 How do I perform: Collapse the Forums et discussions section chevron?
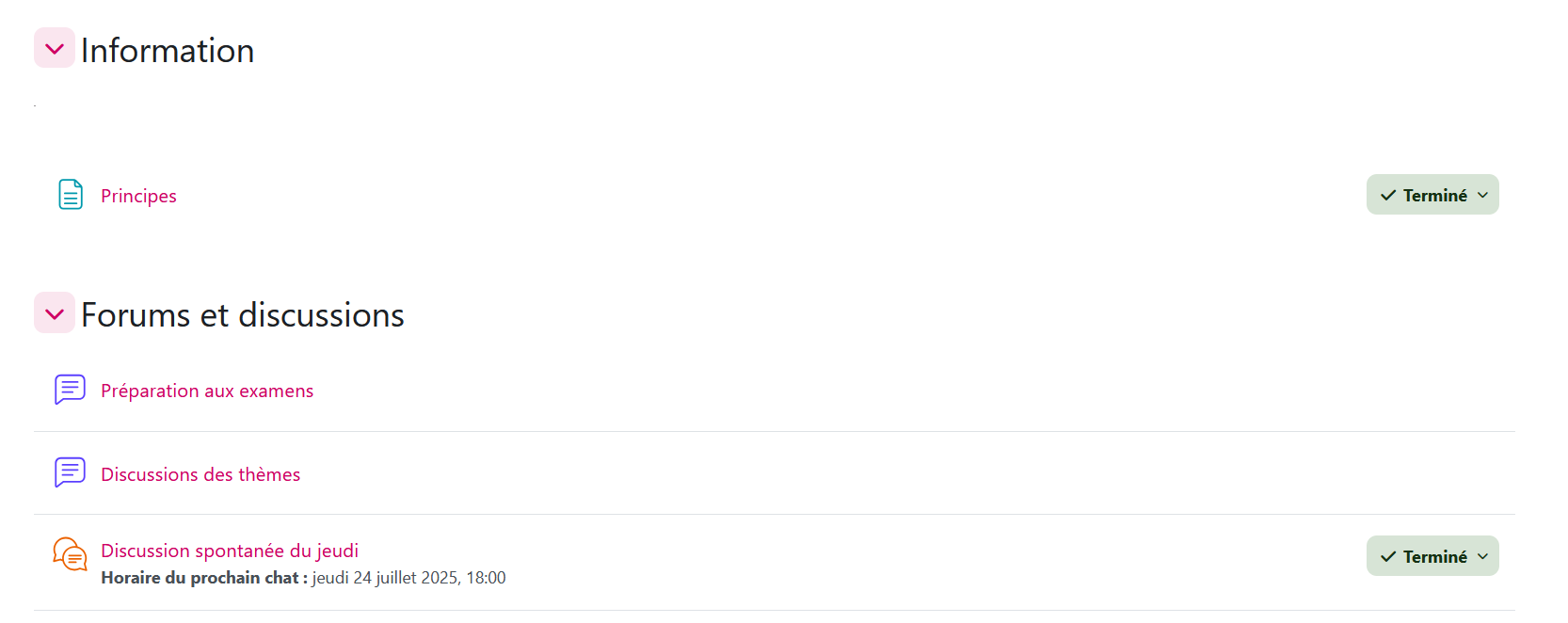tap(55, 313)
